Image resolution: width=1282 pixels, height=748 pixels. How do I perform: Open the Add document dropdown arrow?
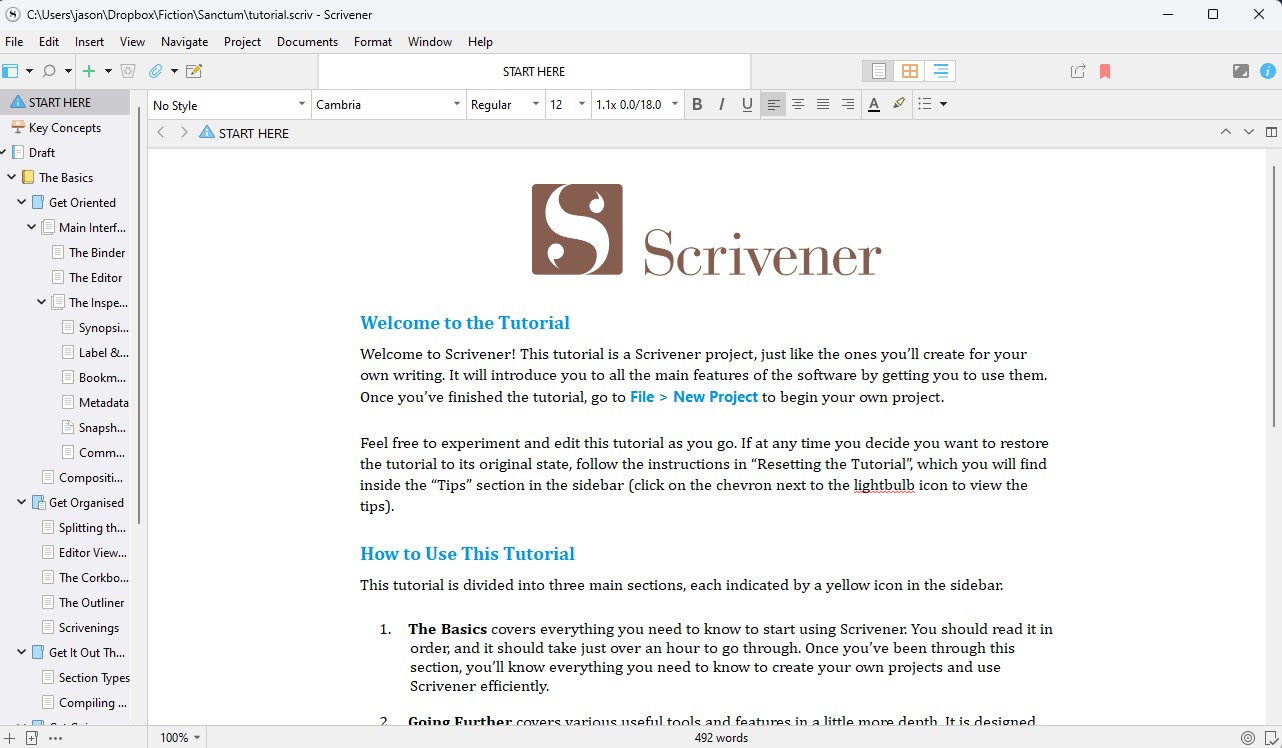[108, 71]
